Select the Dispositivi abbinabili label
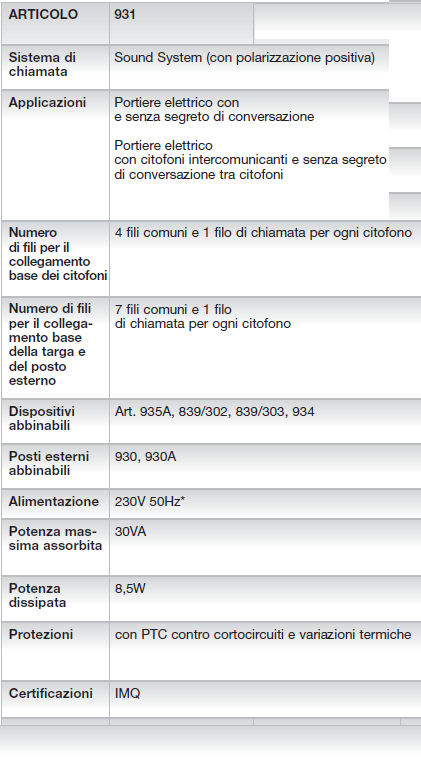 click(x=42, y=418)
